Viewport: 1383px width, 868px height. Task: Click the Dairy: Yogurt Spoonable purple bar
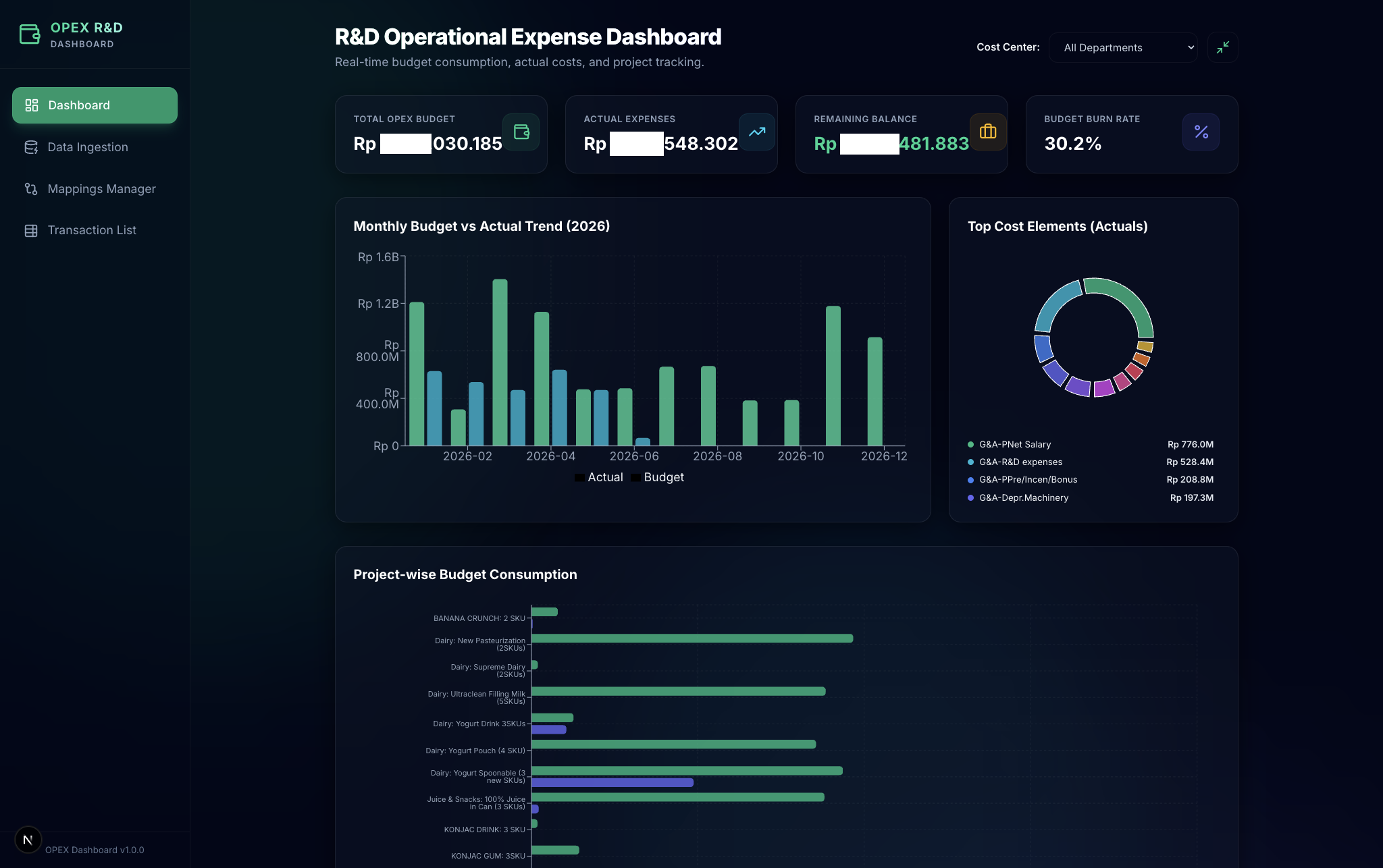click(x=612, y=782)
